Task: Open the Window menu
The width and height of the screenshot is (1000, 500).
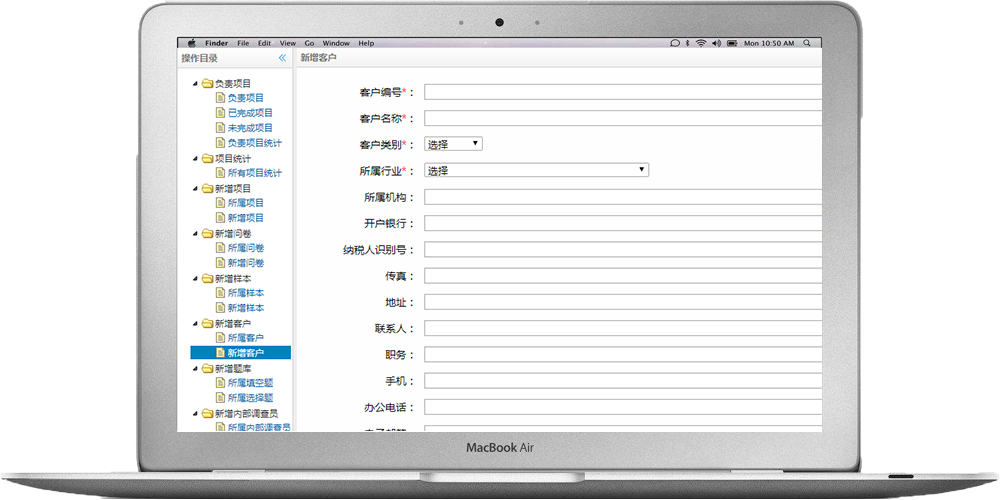Action: [336, 43]
